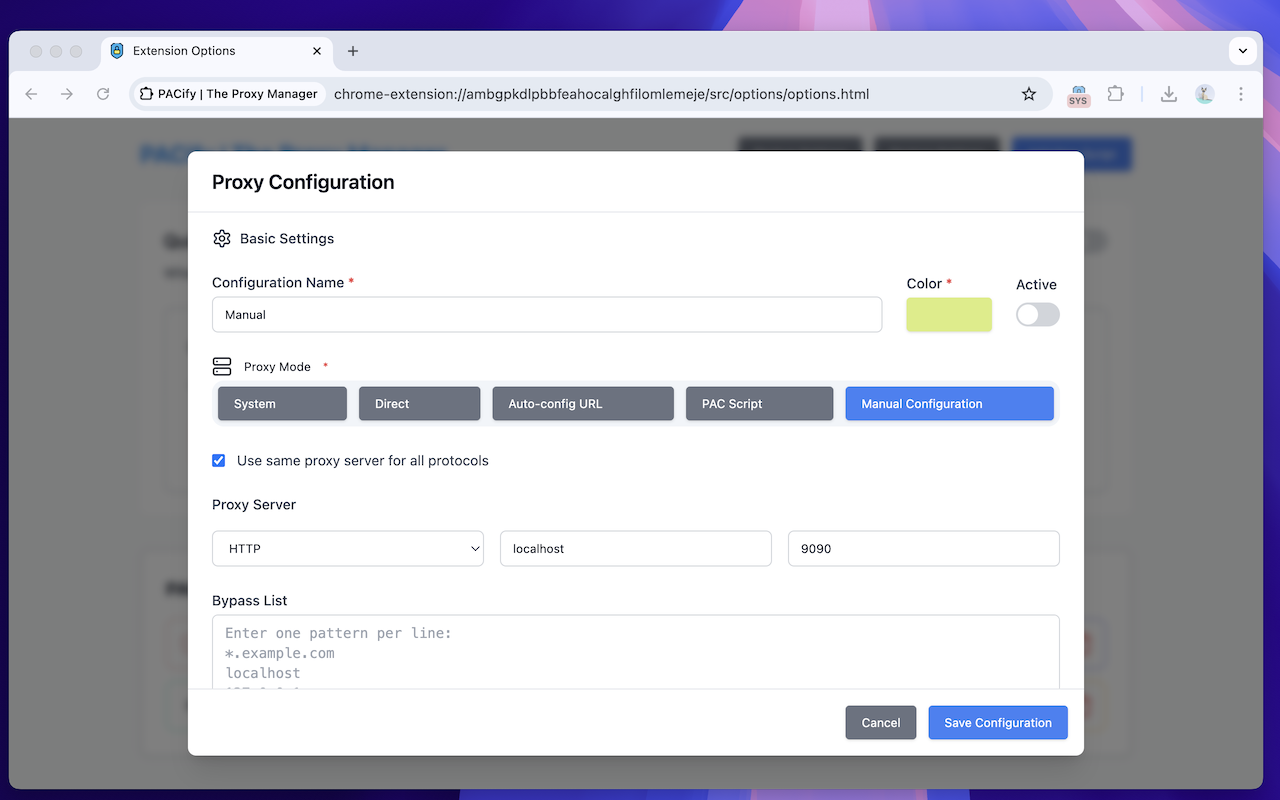Image resolution: width=1280 pixels, height=800 pixels.
Task: Open the yellow-green Color swatch
Action: coord(949,315)
